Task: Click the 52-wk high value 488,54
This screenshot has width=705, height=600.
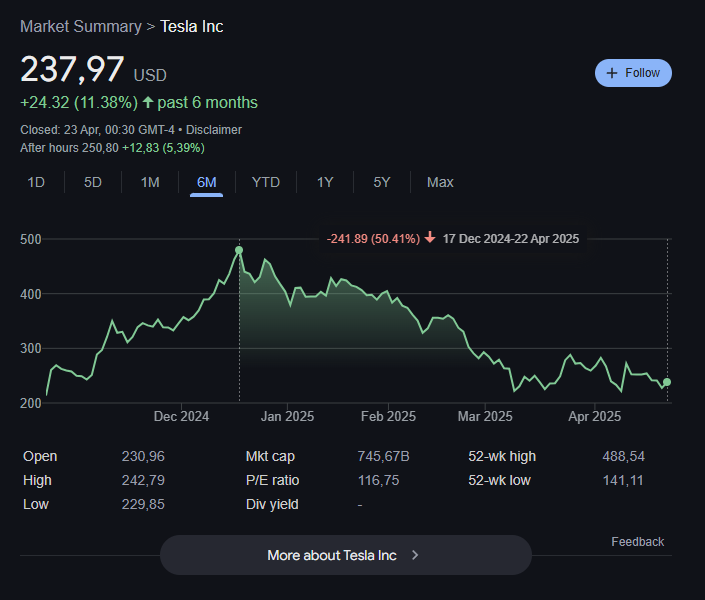Action: pos(624,456)
